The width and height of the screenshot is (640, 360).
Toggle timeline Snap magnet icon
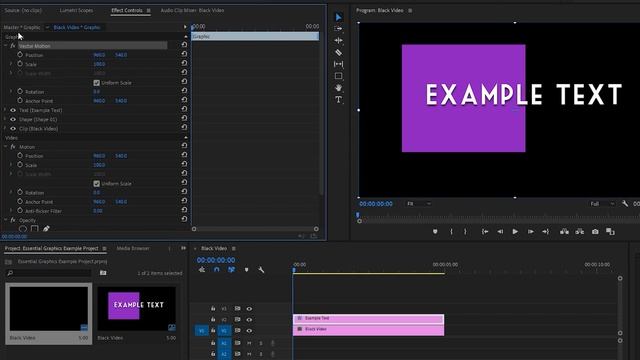click(217, 270)
